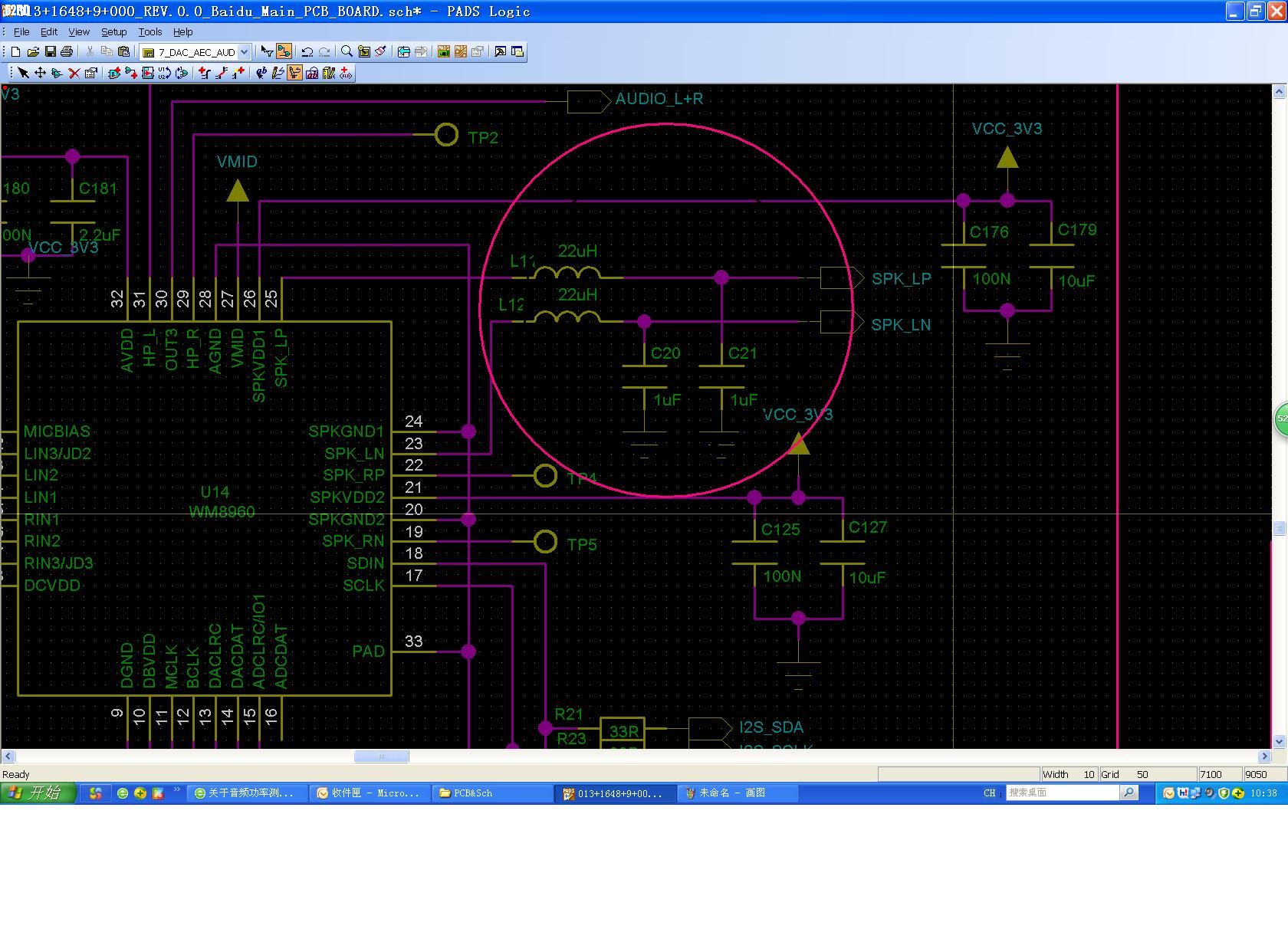Open the Setup menu
This screenshot has height=942, width=1288.
click(113, 32)
